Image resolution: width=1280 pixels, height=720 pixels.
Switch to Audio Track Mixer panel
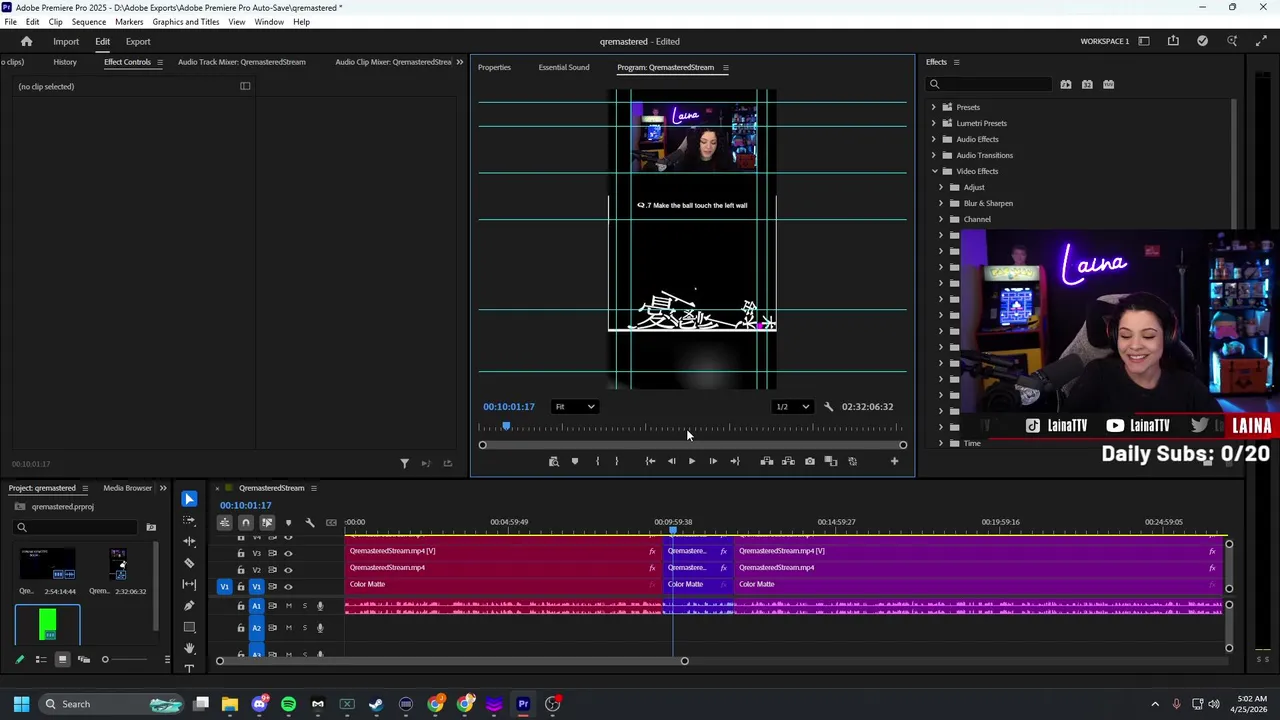click(x=242, y=62)
